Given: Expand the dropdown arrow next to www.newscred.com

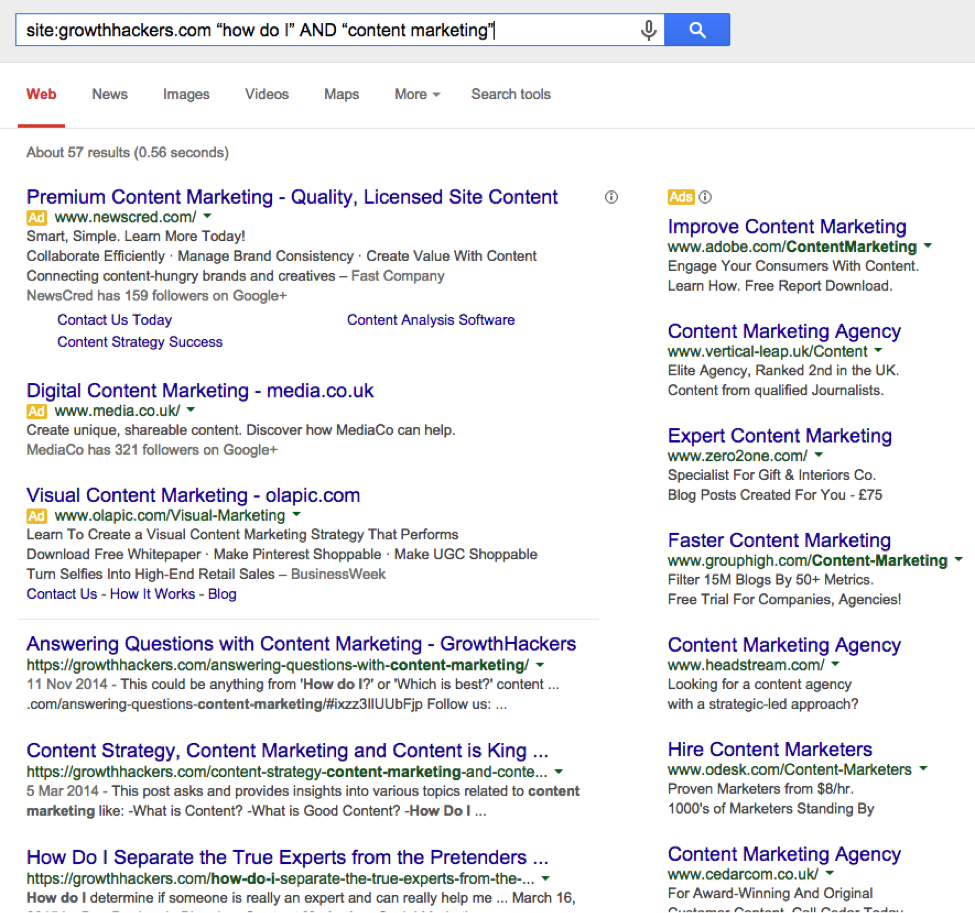Looking at the screenshot, I should [x=208, y=216].
